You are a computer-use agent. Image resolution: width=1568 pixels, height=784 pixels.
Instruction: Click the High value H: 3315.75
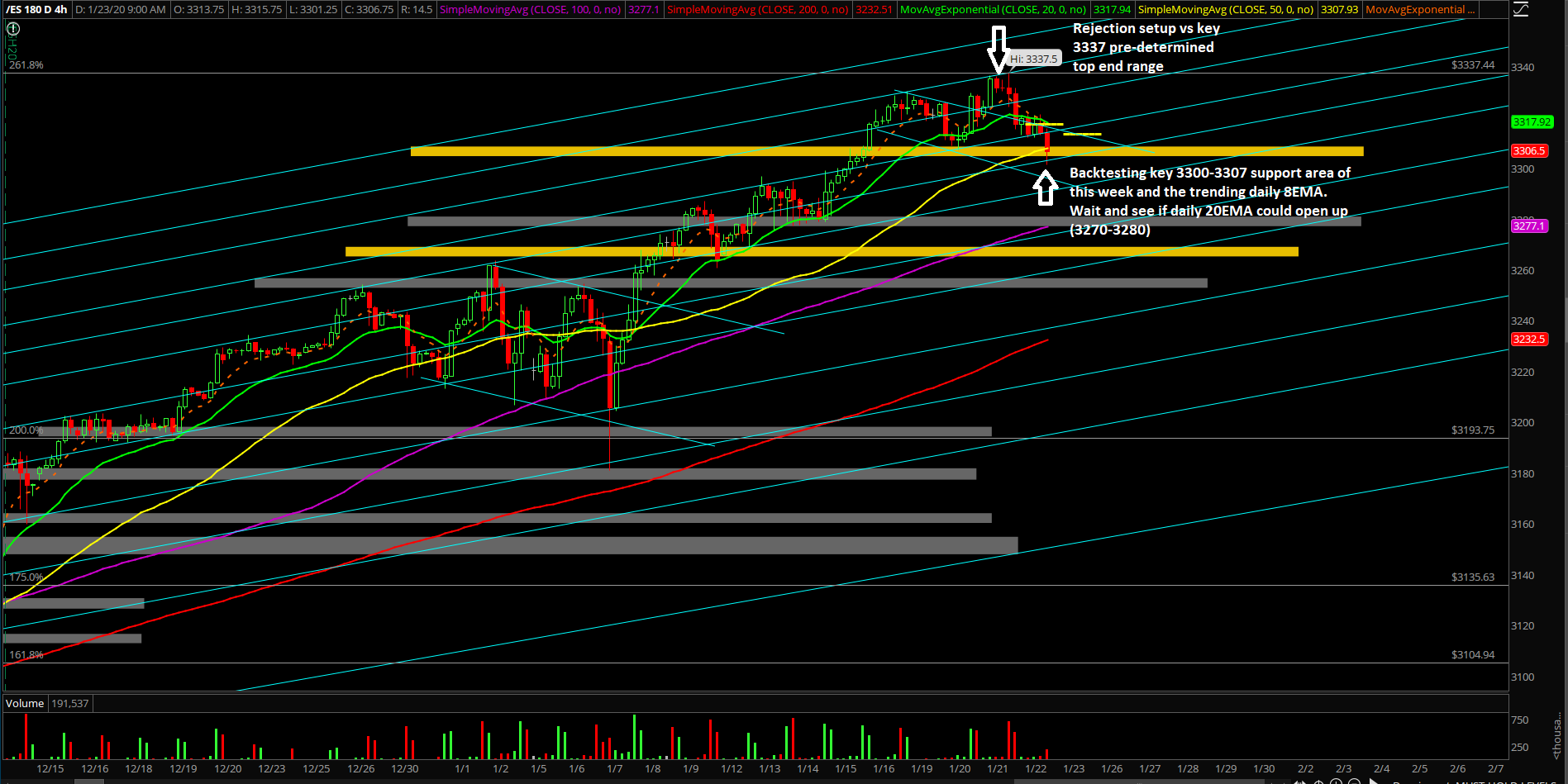pyautogui.click(x=257, y=10)
